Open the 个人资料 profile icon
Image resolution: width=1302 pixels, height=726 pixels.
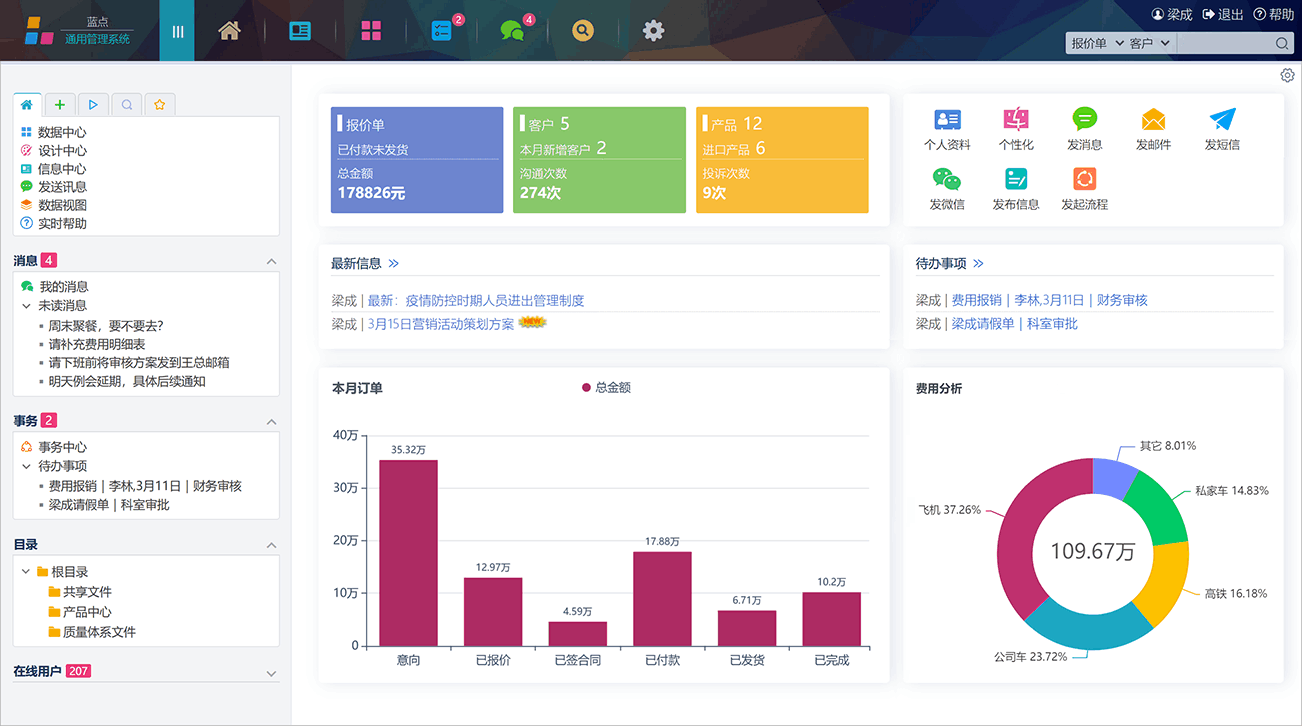947,122
